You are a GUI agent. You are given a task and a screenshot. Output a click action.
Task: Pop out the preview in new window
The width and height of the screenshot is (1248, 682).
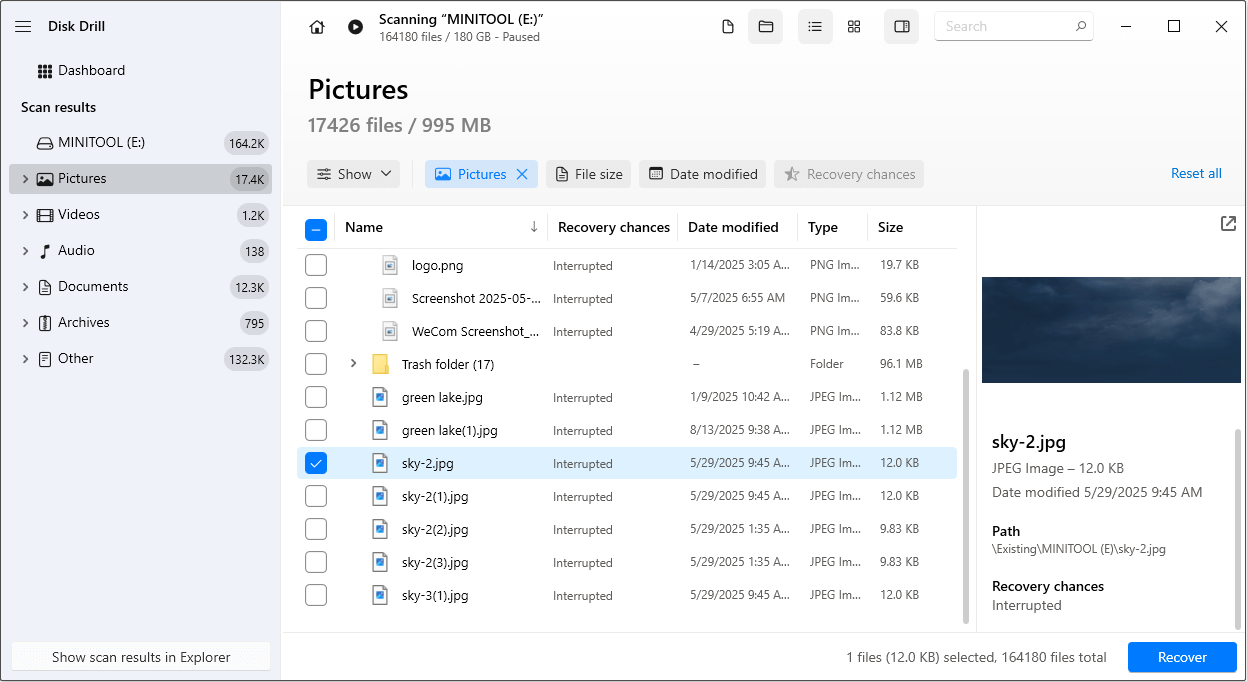pos(1228,224)
